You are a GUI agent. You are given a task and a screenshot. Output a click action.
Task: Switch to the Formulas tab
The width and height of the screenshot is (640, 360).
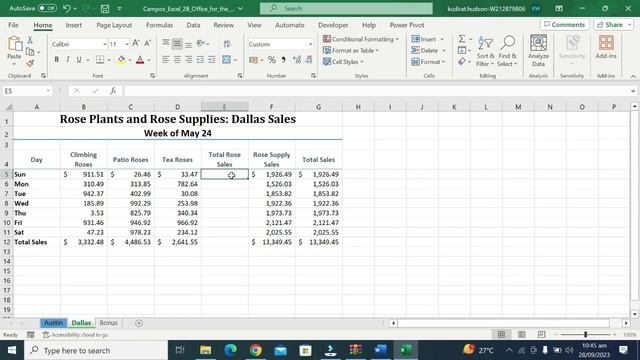160,25
